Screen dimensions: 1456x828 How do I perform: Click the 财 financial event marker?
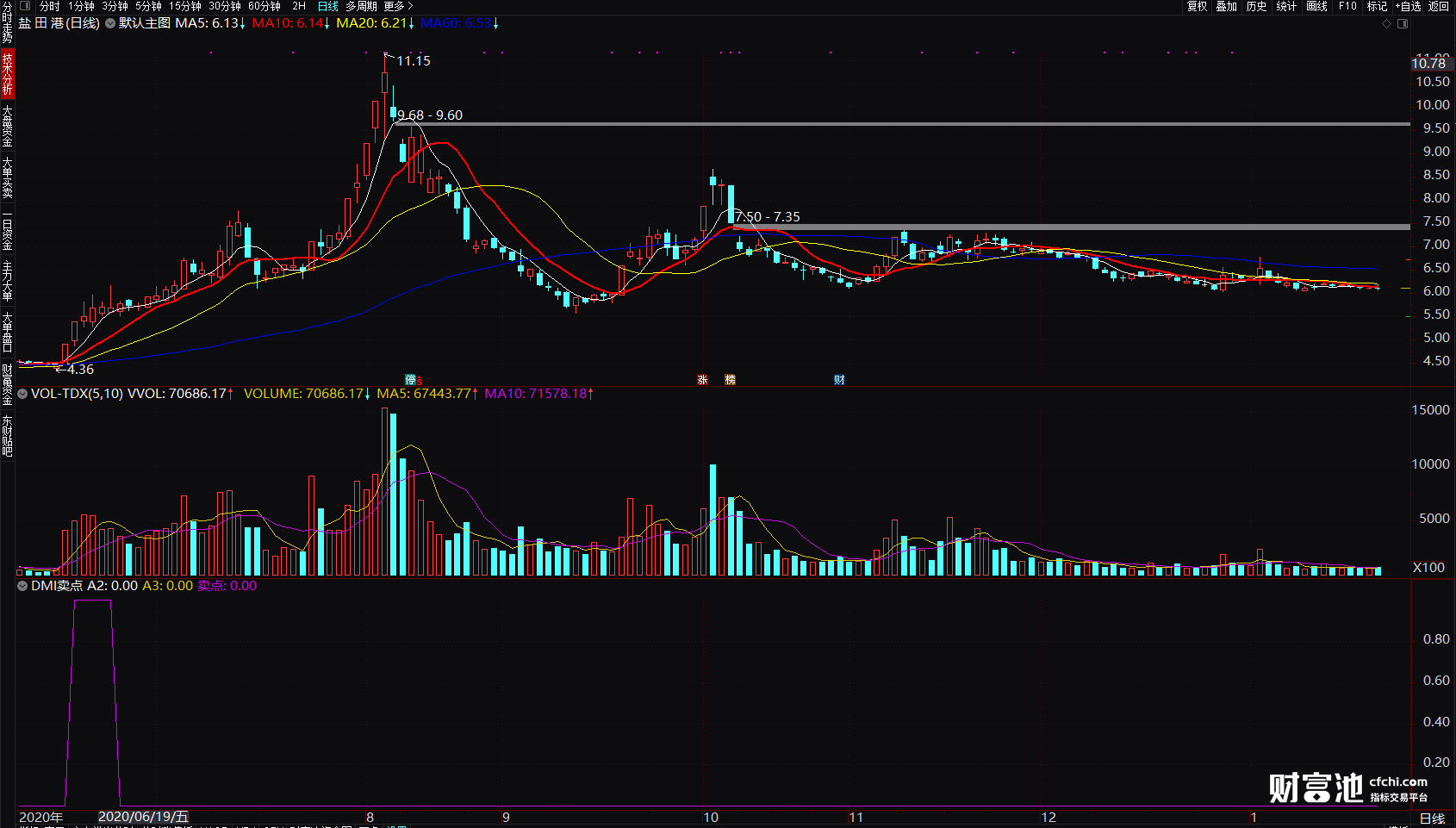pyautogui.click(x=839, y=380)
